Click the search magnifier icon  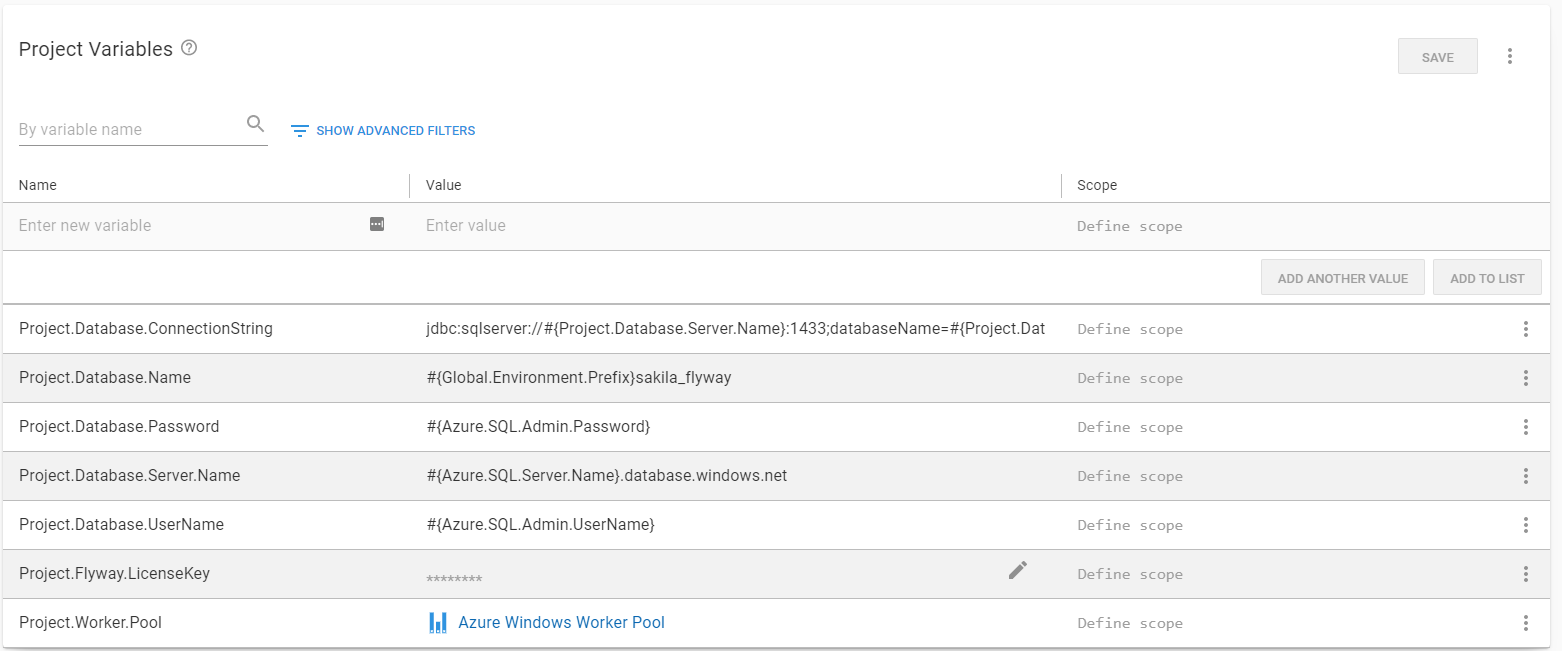pos(256,124)
